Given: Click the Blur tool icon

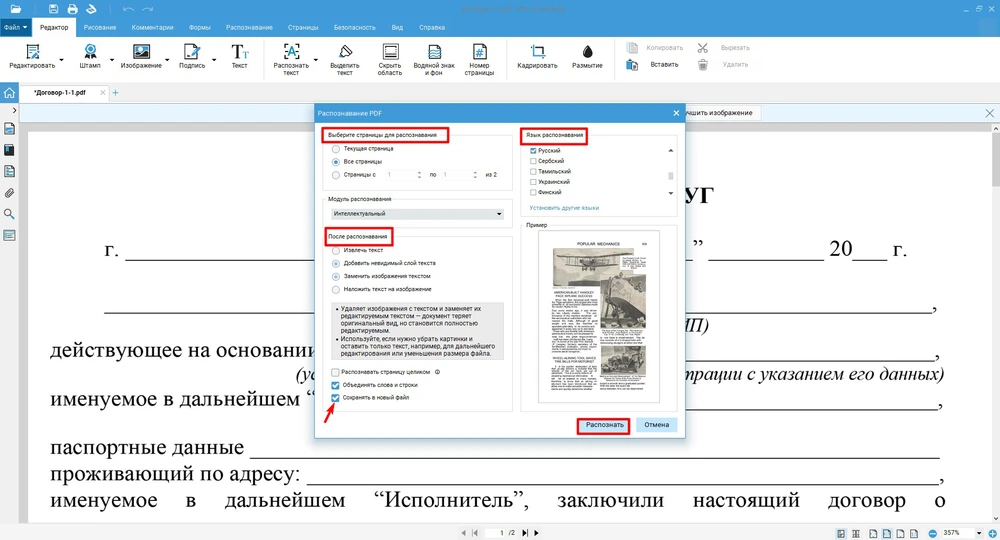Looking at the screenshot, I should 587,52.
